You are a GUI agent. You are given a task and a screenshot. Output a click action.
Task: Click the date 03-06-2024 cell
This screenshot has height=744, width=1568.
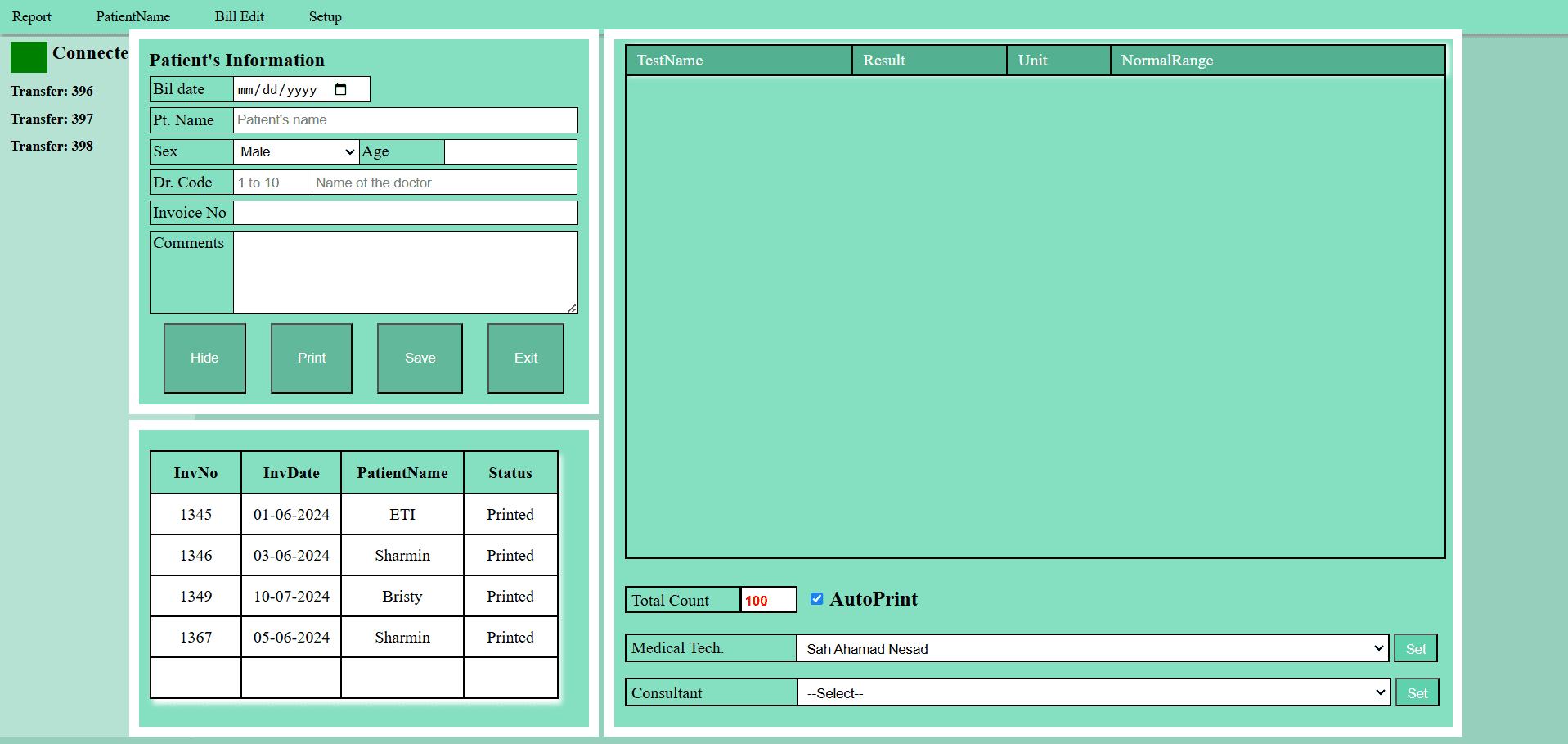pos(291,555)
